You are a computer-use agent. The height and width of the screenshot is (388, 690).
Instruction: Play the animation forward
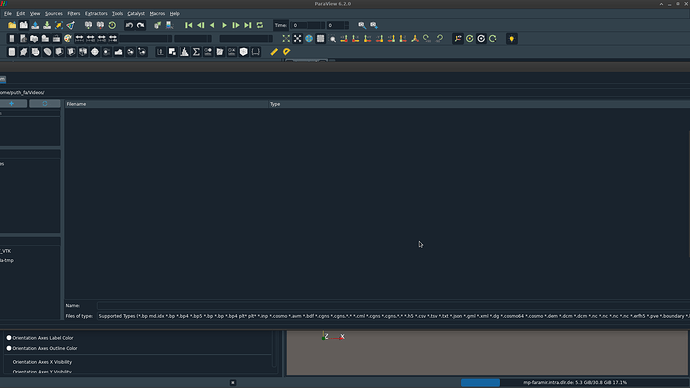224,25
